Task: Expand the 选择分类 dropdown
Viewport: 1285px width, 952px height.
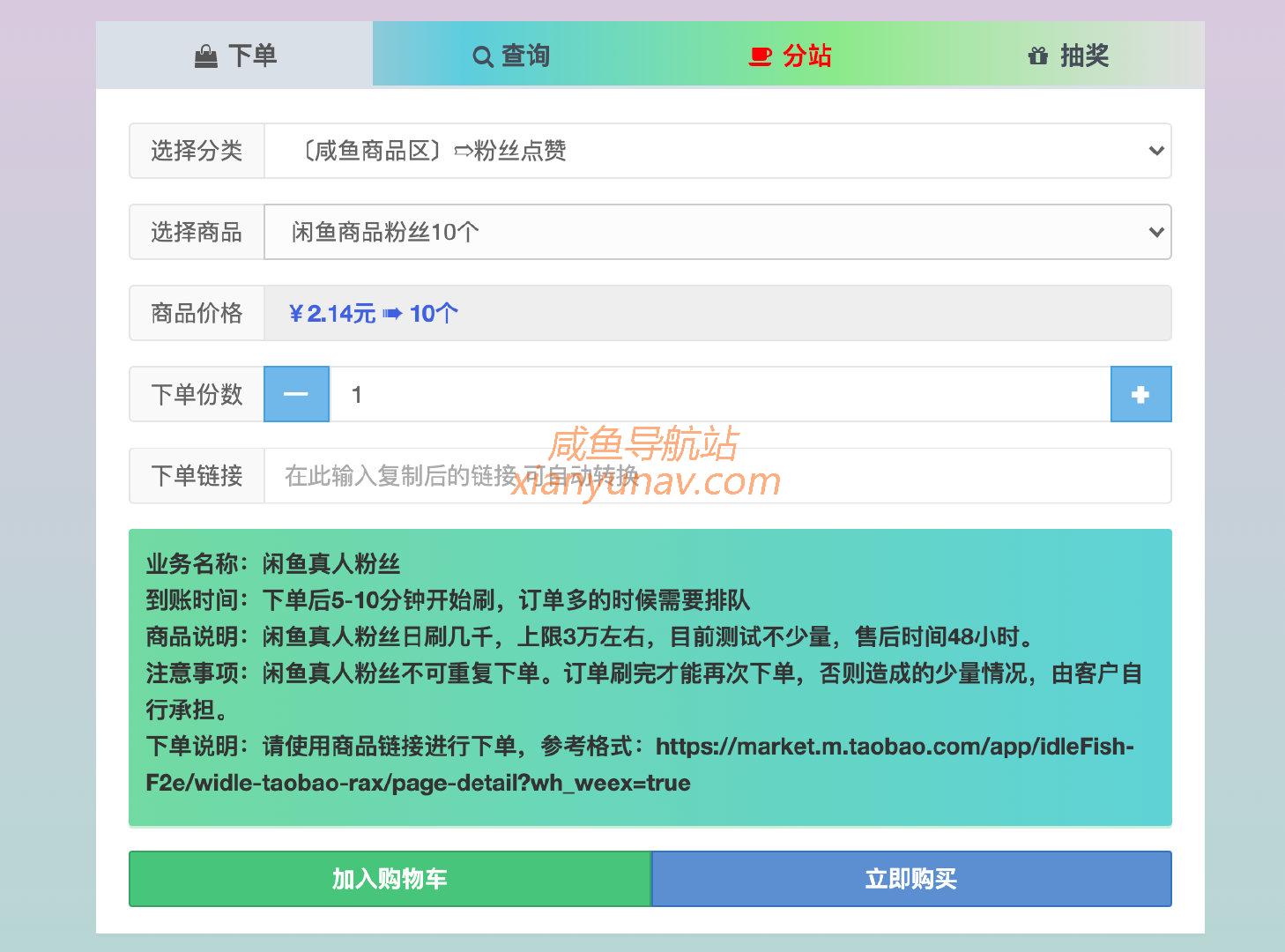Action: point(717,151)
